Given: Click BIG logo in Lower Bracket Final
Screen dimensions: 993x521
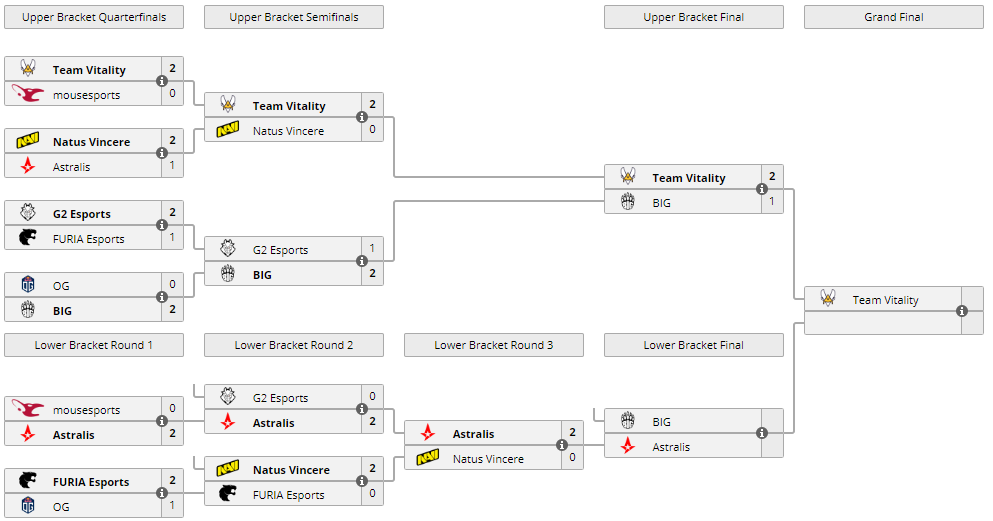Looking at the screenshot, I should pyautogui.click(x=628, y=421).
